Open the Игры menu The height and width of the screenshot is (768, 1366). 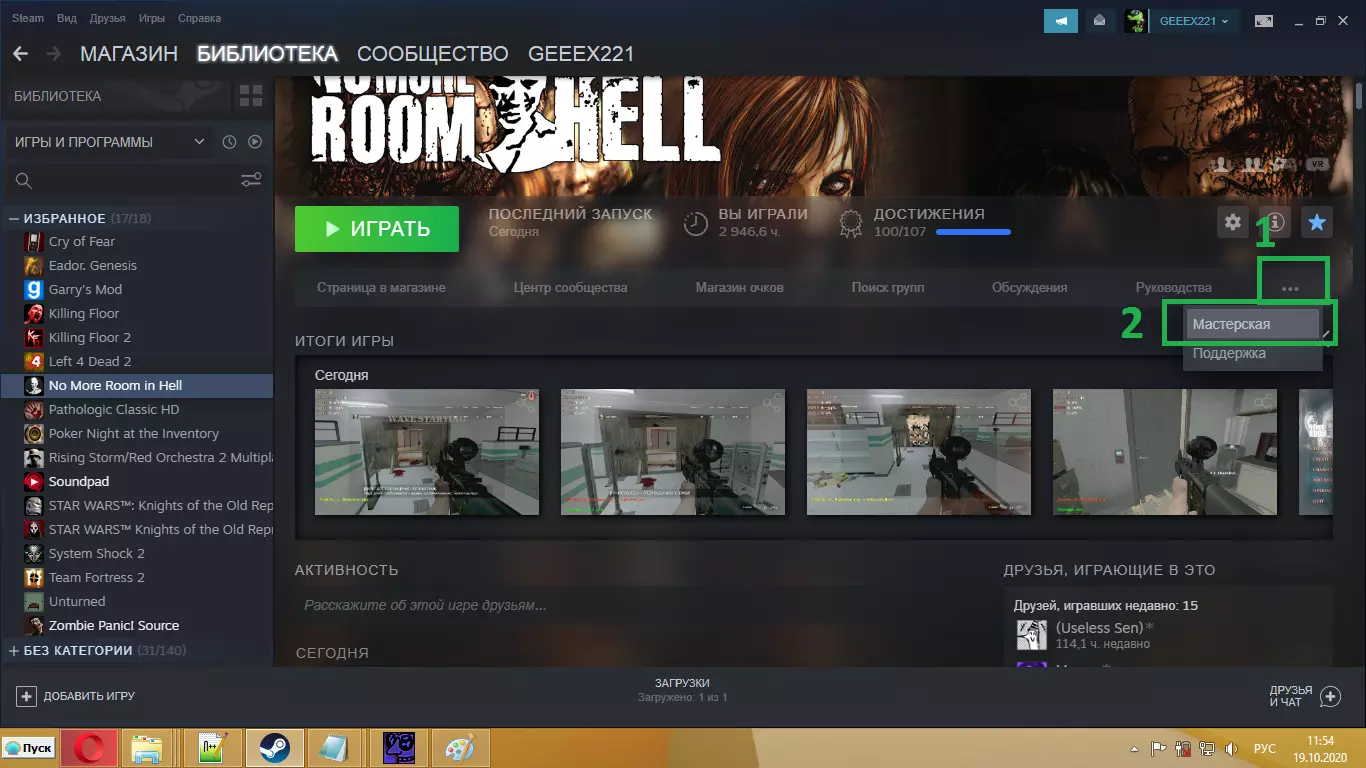[x=152, y=19]
